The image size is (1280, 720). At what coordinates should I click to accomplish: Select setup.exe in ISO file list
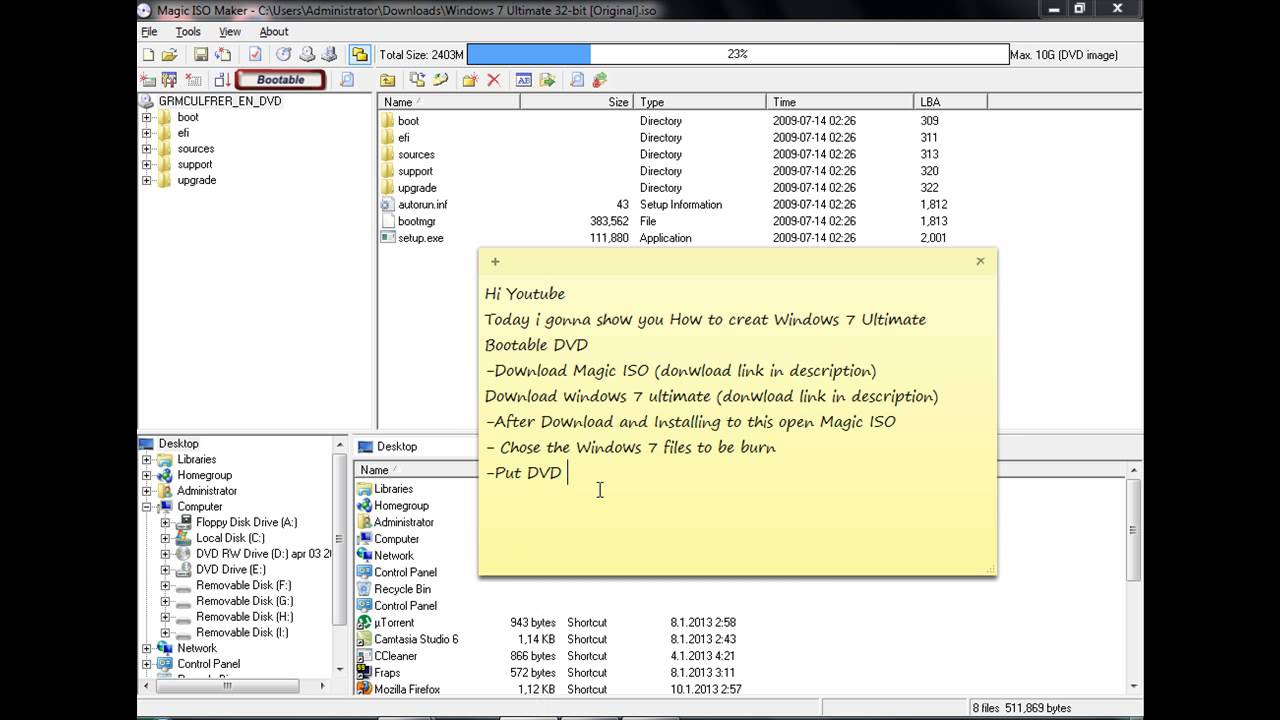click(x=420, y=238)
